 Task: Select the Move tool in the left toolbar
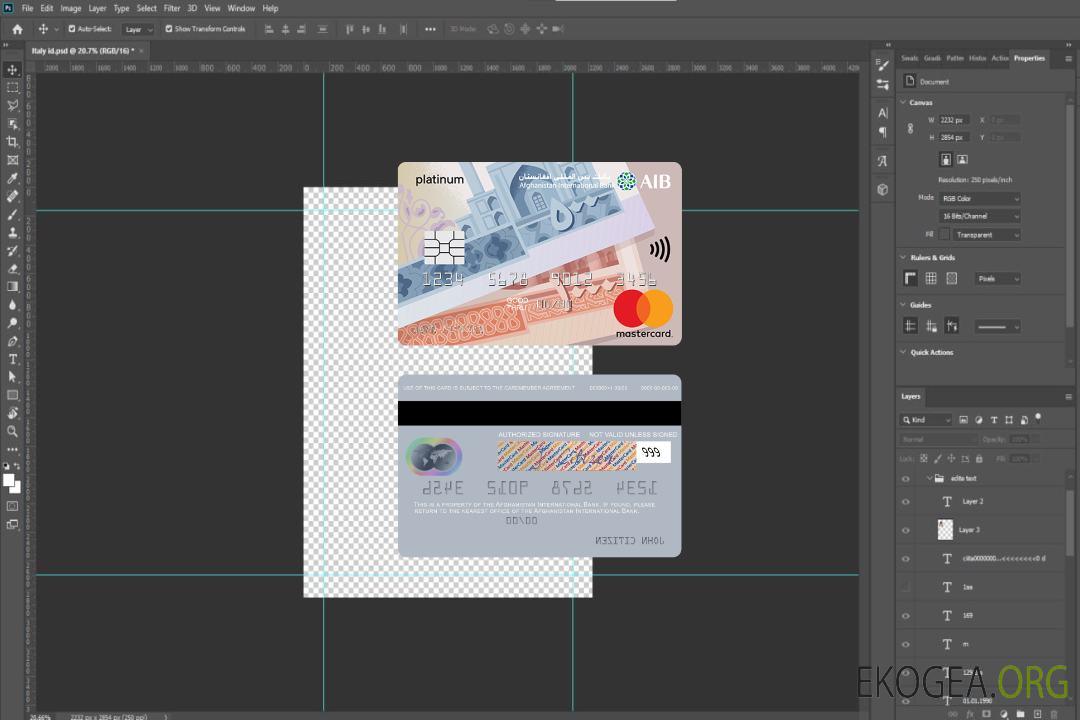click(12, 70)
